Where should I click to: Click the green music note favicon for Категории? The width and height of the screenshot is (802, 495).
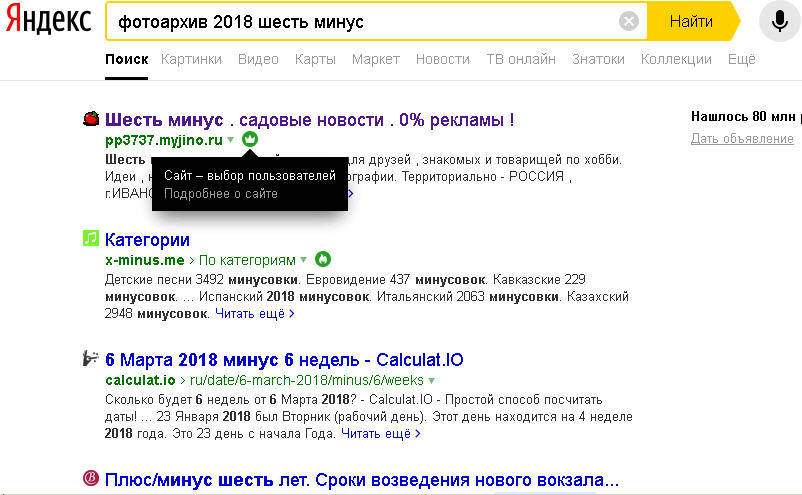(x=91, y=238)
